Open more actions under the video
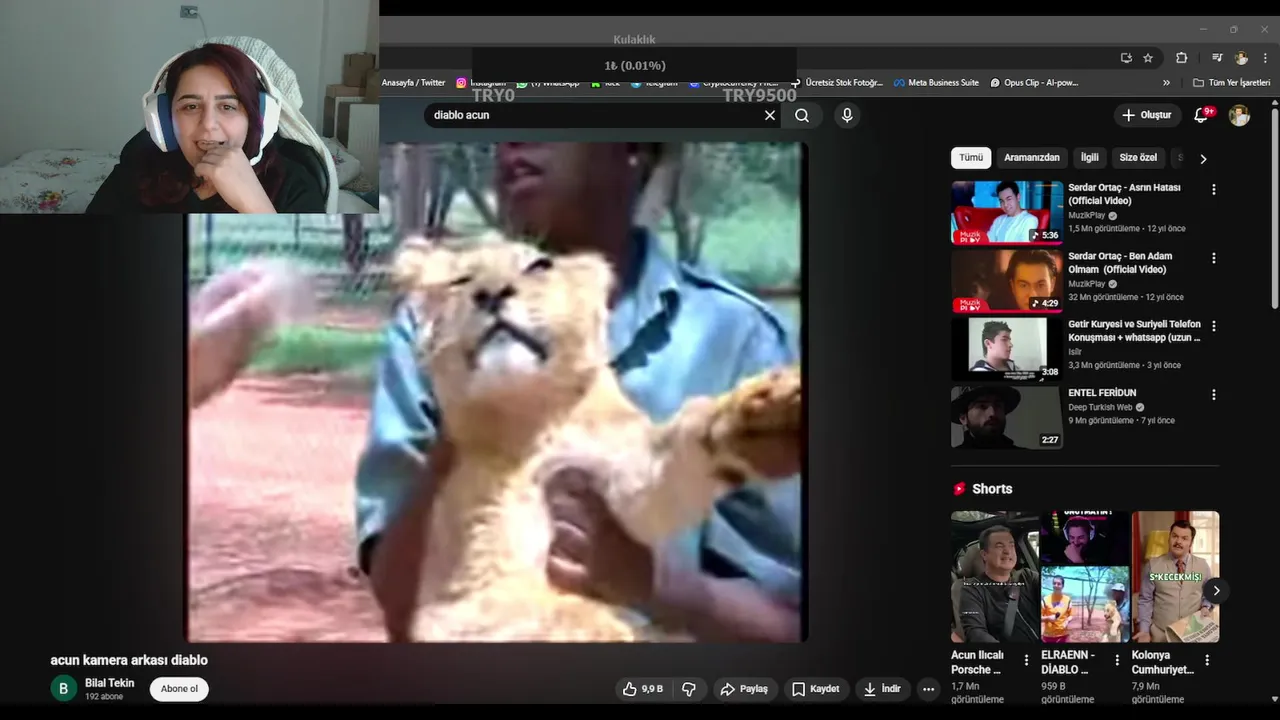Image resolution: width=1280 pixels, height=720 pixels. click(x=928, y=689)
